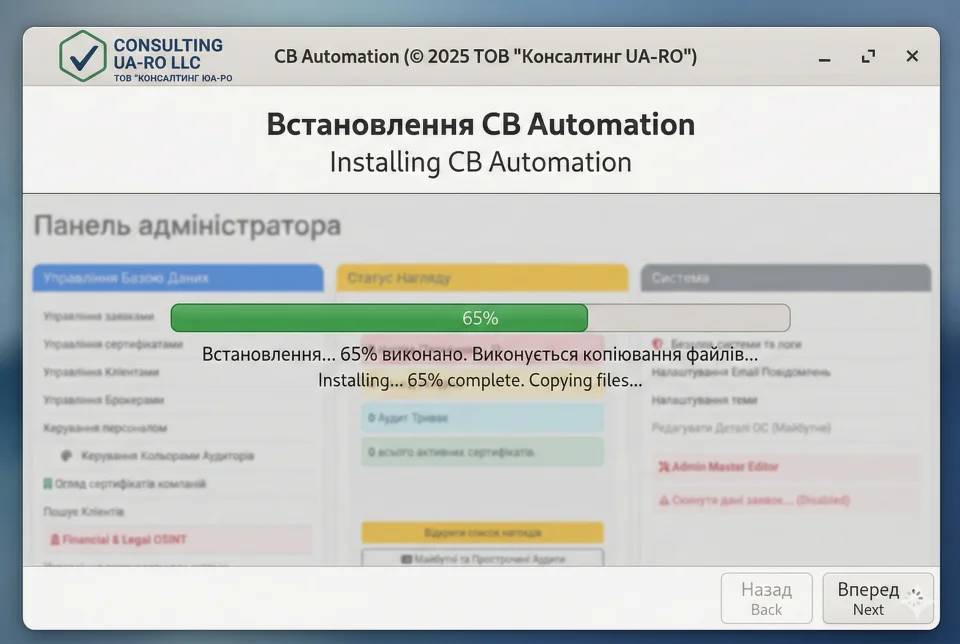Click the tools icon beside Admin Master Editor

tap(664, 466)
